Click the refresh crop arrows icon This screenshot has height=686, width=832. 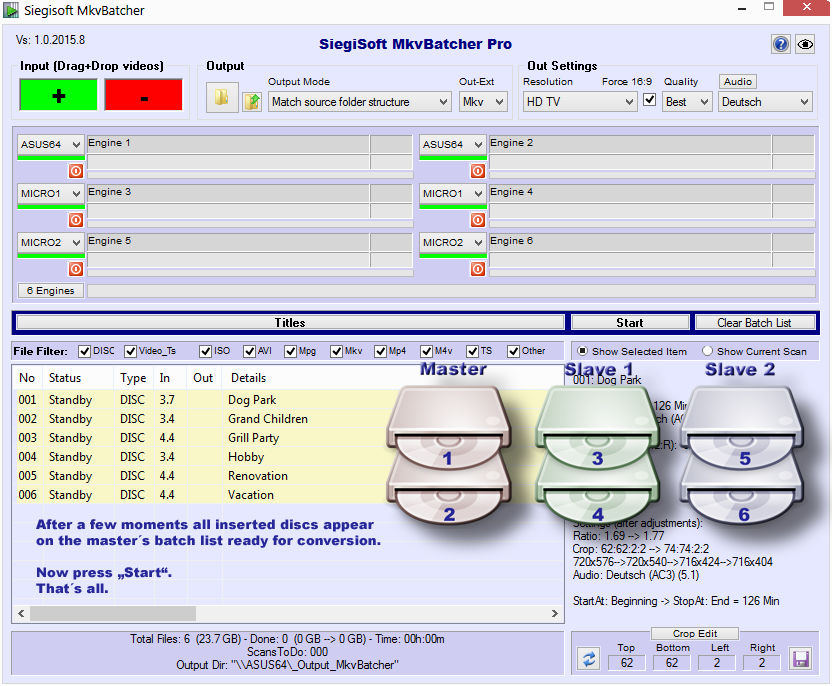coord(589,659)
